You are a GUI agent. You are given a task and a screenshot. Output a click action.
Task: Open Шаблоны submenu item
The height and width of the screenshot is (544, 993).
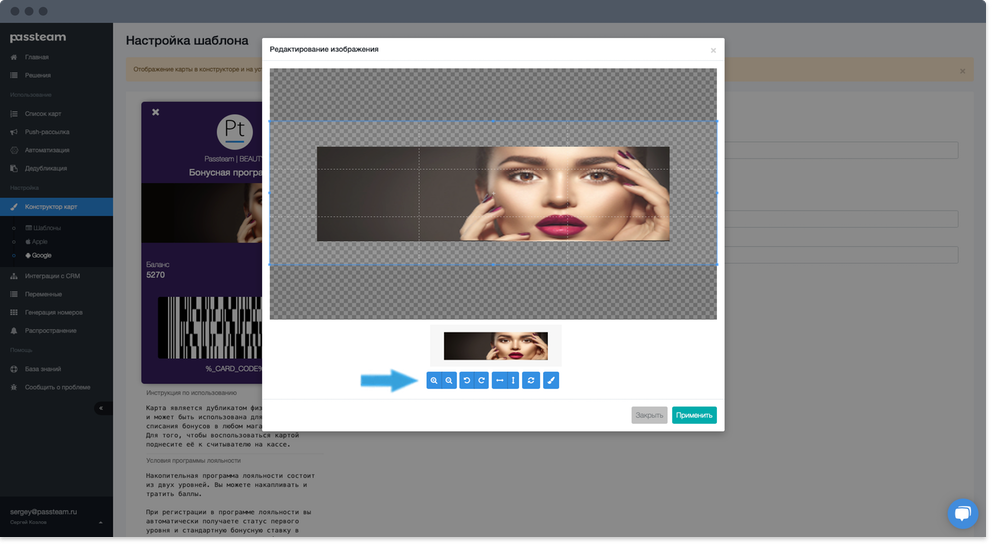point(43,228)
